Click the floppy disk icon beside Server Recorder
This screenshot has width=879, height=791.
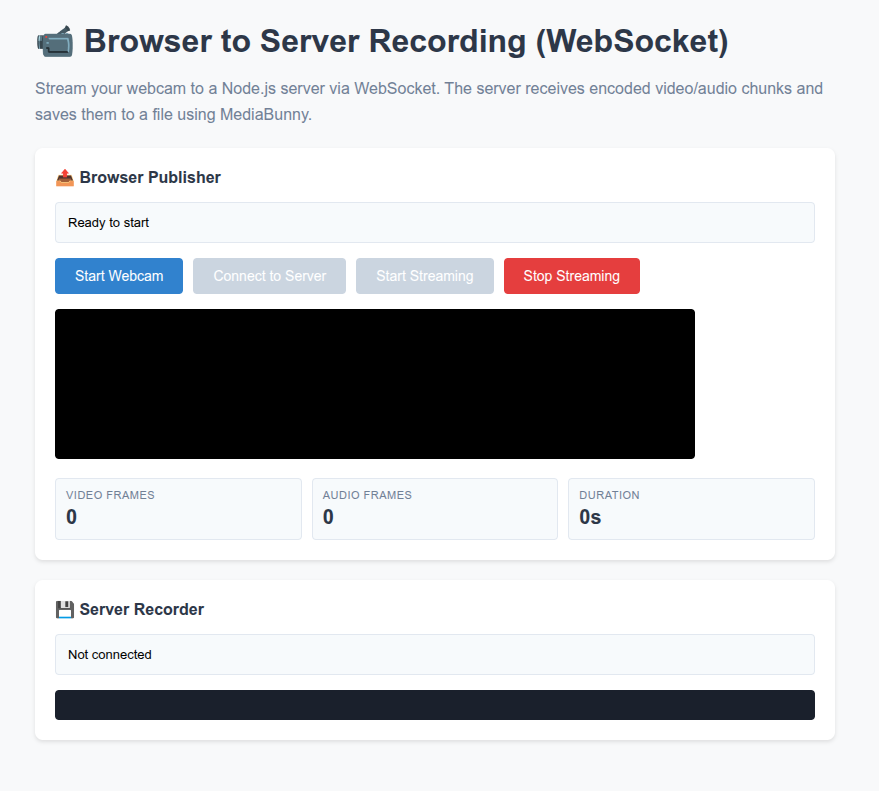point(65,610)
